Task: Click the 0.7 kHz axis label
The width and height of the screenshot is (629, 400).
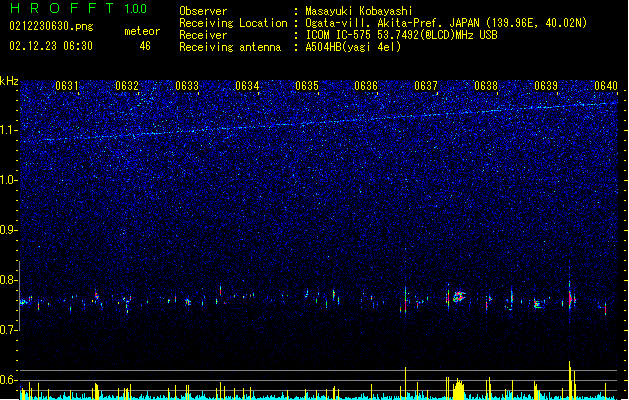Action: (9, 330)
